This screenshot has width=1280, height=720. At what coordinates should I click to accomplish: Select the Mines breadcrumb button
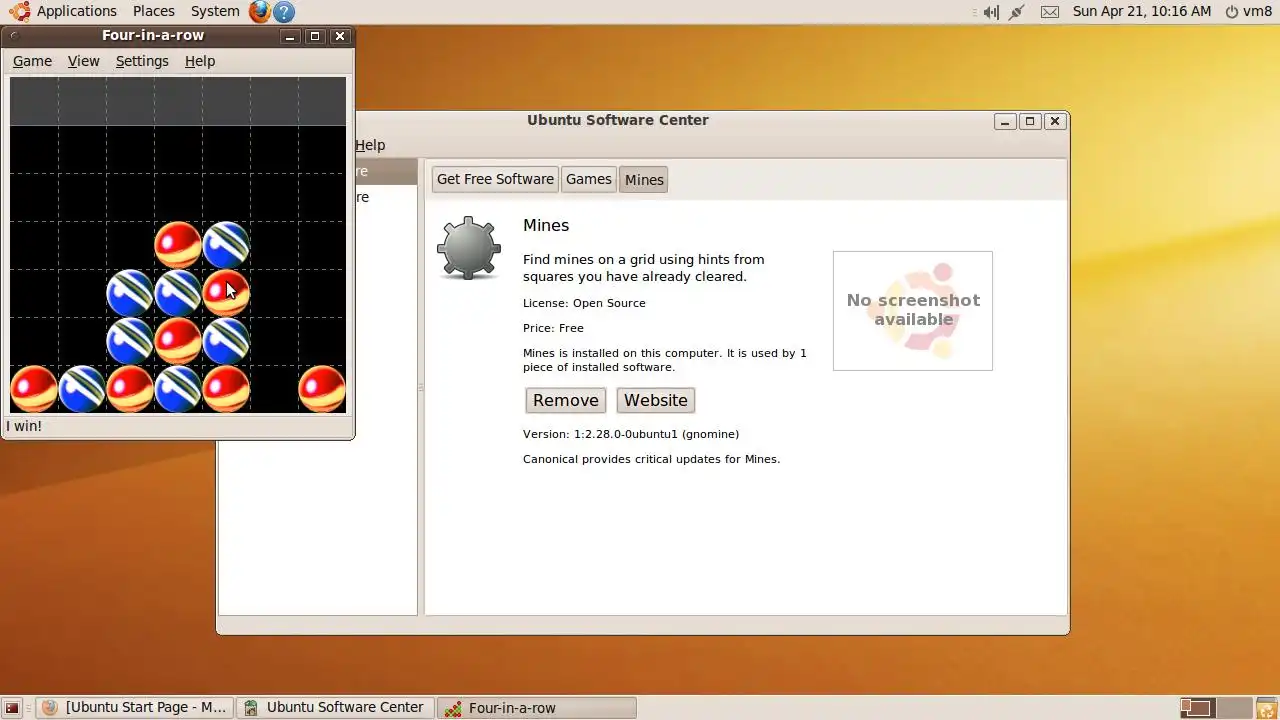tap(644, 180)
